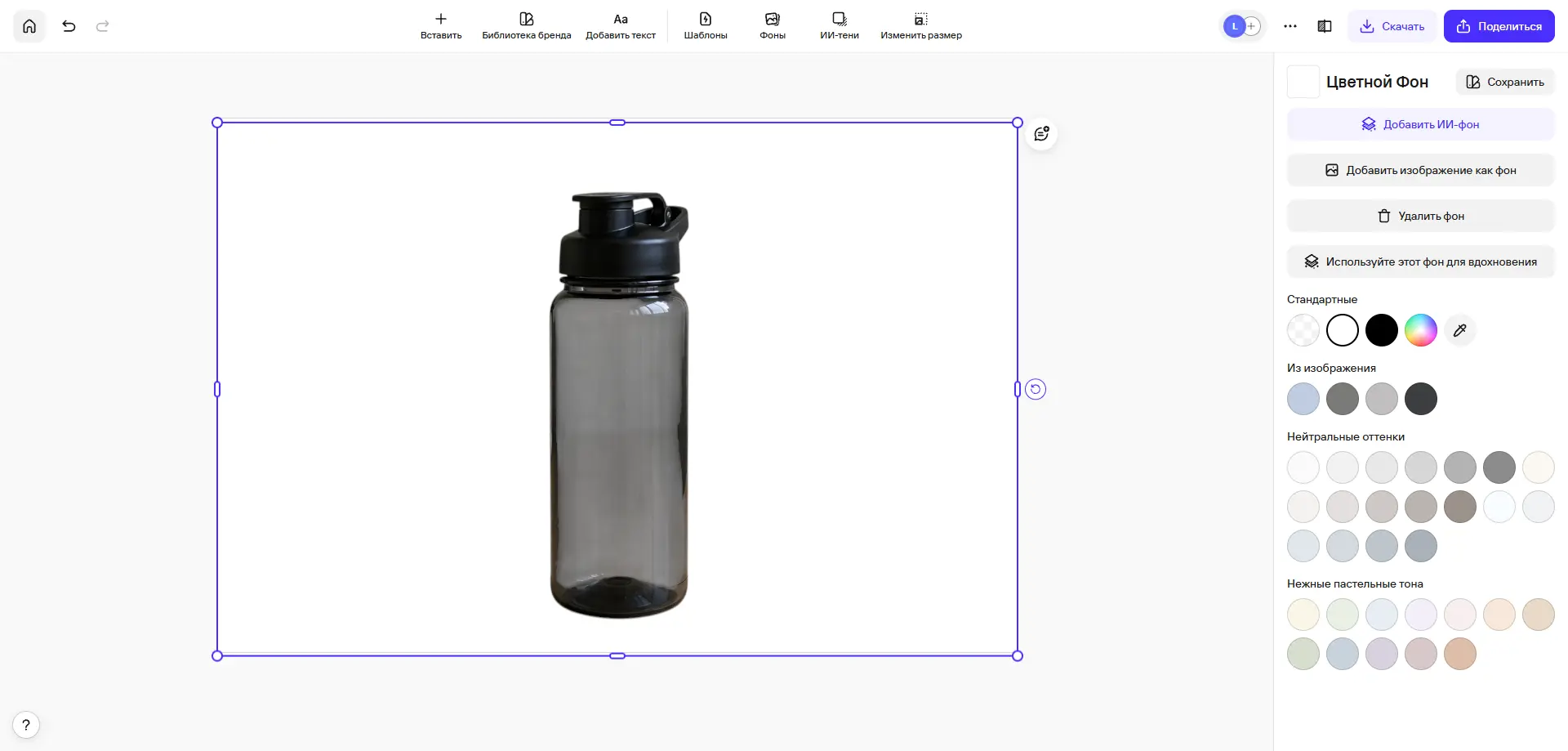
Task: Open Изменить размер resize tool
Action: 921,26
